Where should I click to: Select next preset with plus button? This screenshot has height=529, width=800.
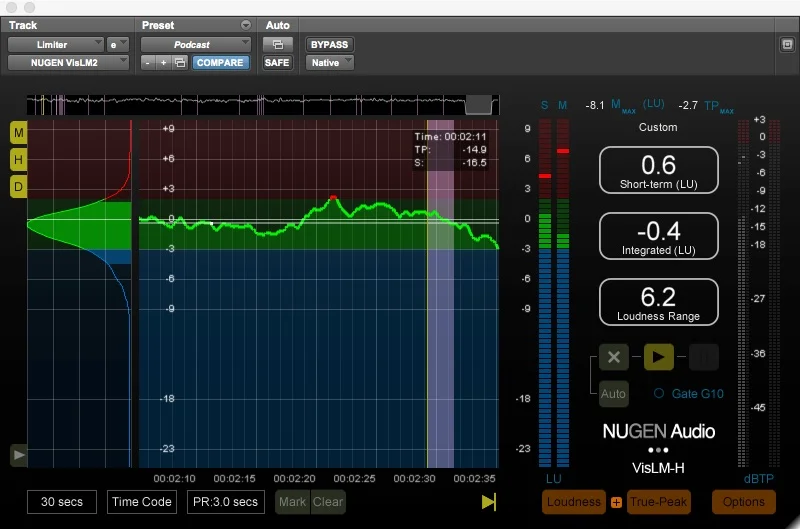click(x=163, y=62)
